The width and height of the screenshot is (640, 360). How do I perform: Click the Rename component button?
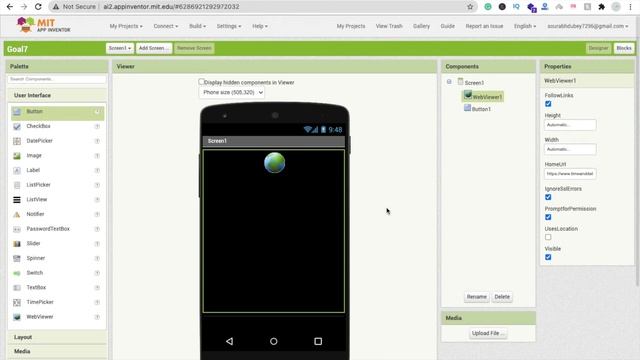477,297
